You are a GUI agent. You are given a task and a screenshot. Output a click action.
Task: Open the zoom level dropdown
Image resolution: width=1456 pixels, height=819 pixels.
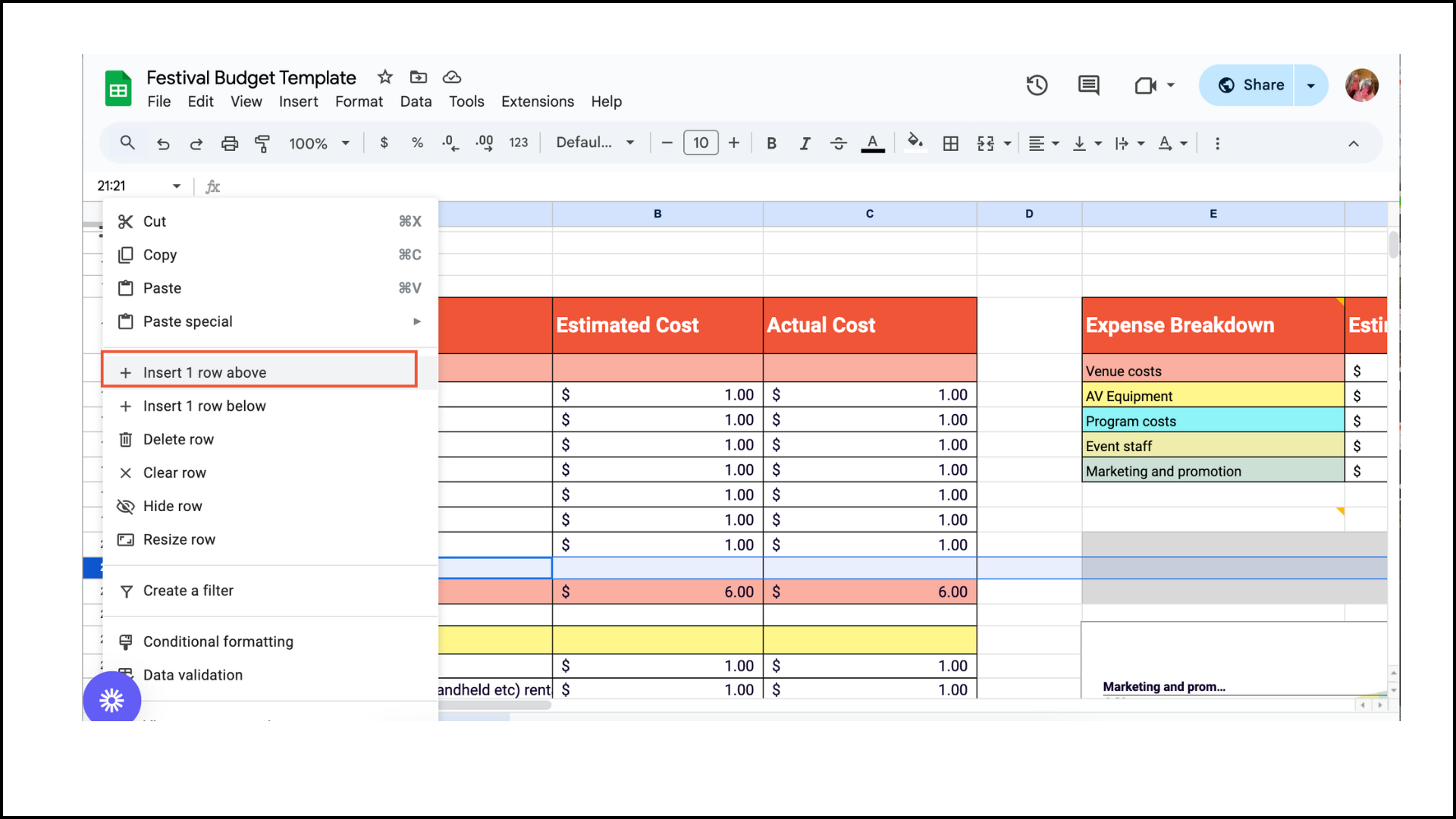click(x=318, y=143)
